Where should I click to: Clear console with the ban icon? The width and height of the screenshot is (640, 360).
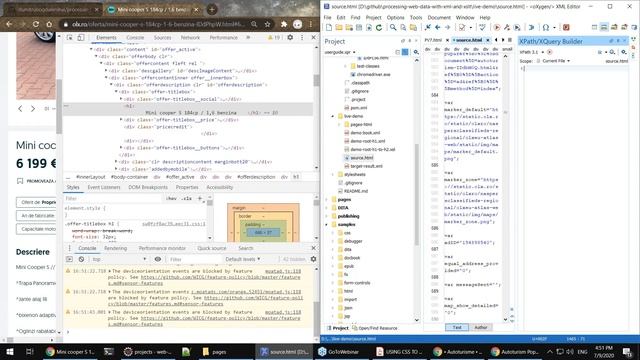click(81, 259)
